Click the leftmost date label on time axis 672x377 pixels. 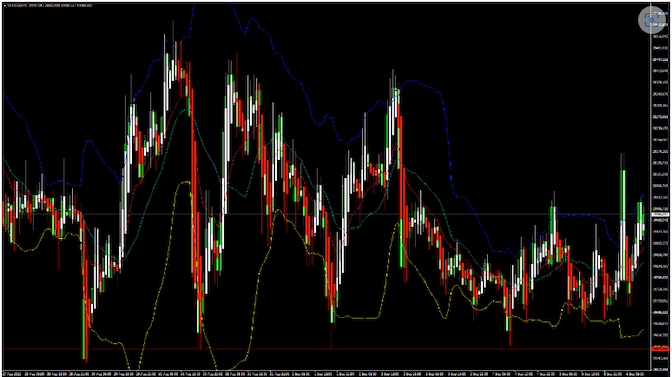pos(13,374)
